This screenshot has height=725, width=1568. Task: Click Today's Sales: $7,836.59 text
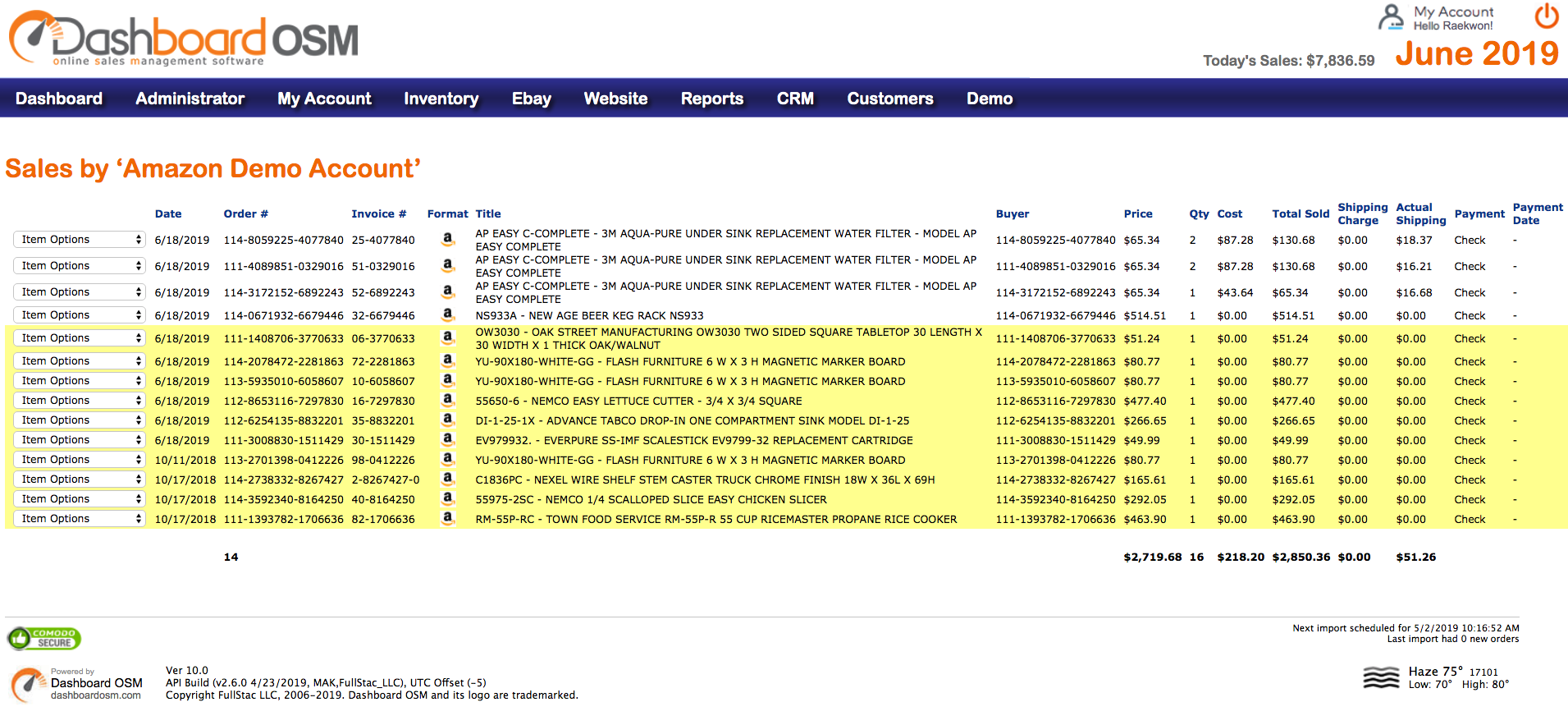[1288, 61]
